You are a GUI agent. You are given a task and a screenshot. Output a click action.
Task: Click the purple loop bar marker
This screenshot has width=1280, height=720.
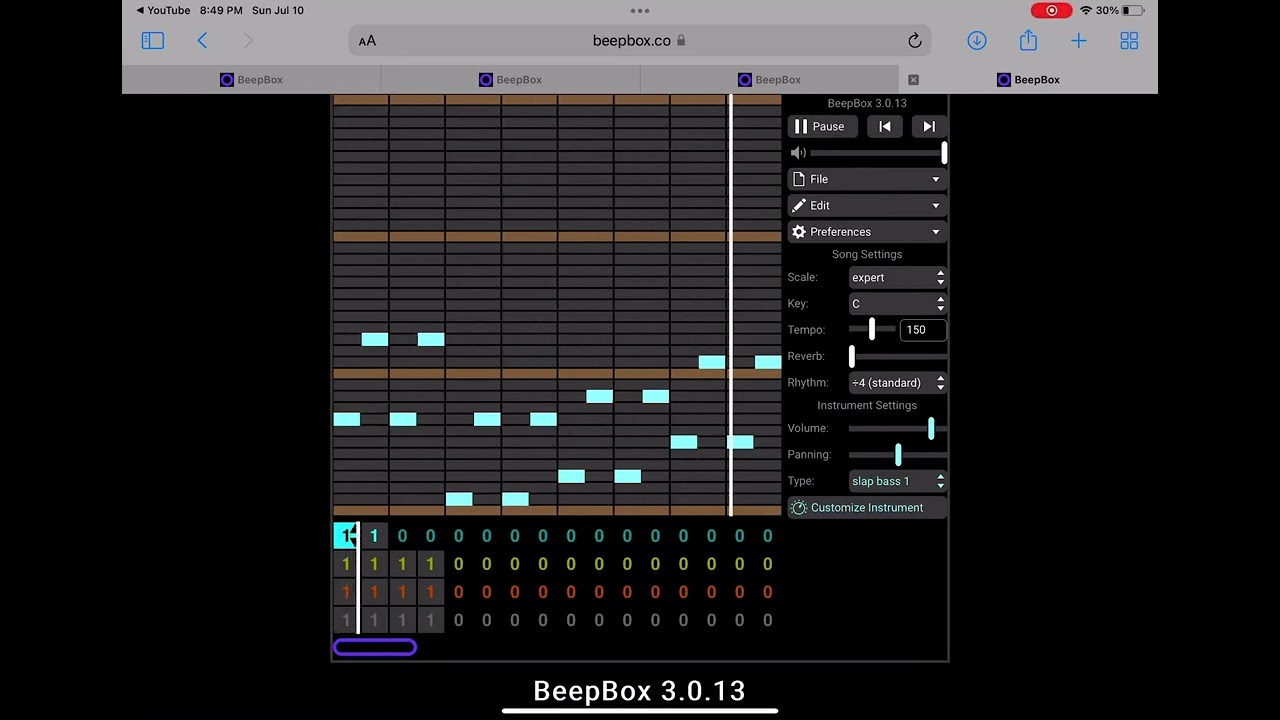(375, 648)
